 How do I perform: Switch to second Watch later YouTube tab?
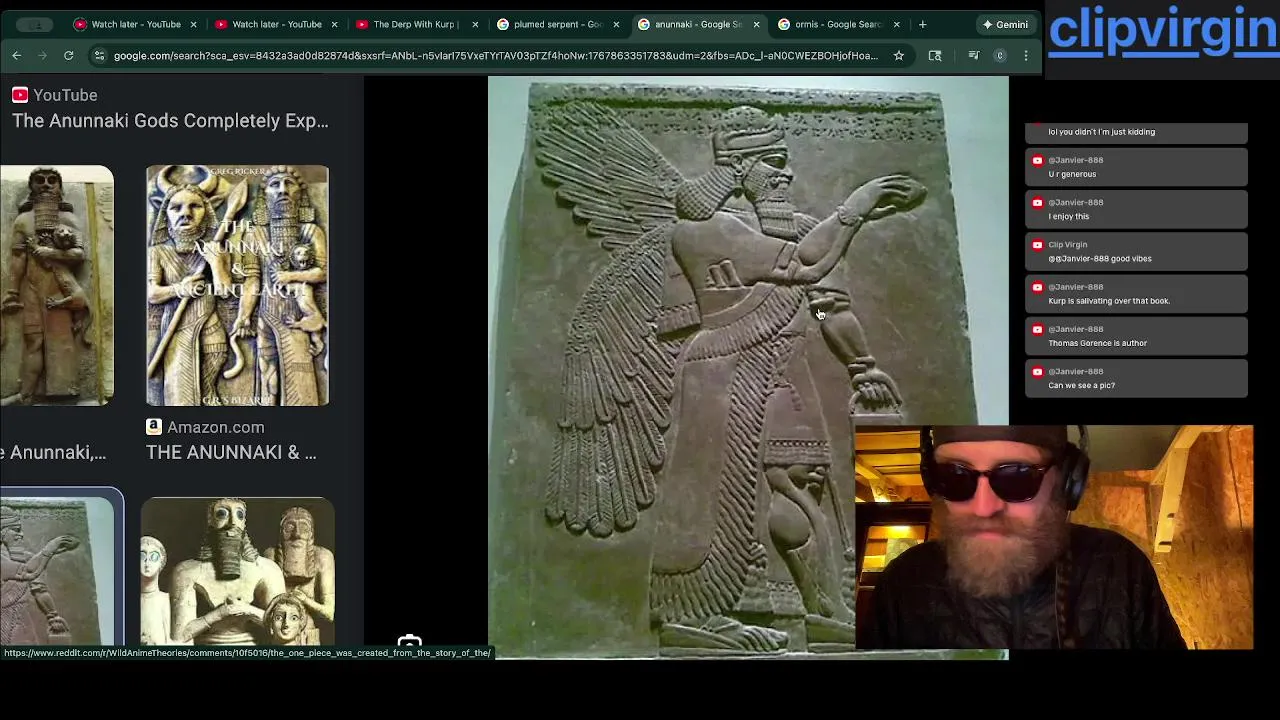tap(276, 24)
